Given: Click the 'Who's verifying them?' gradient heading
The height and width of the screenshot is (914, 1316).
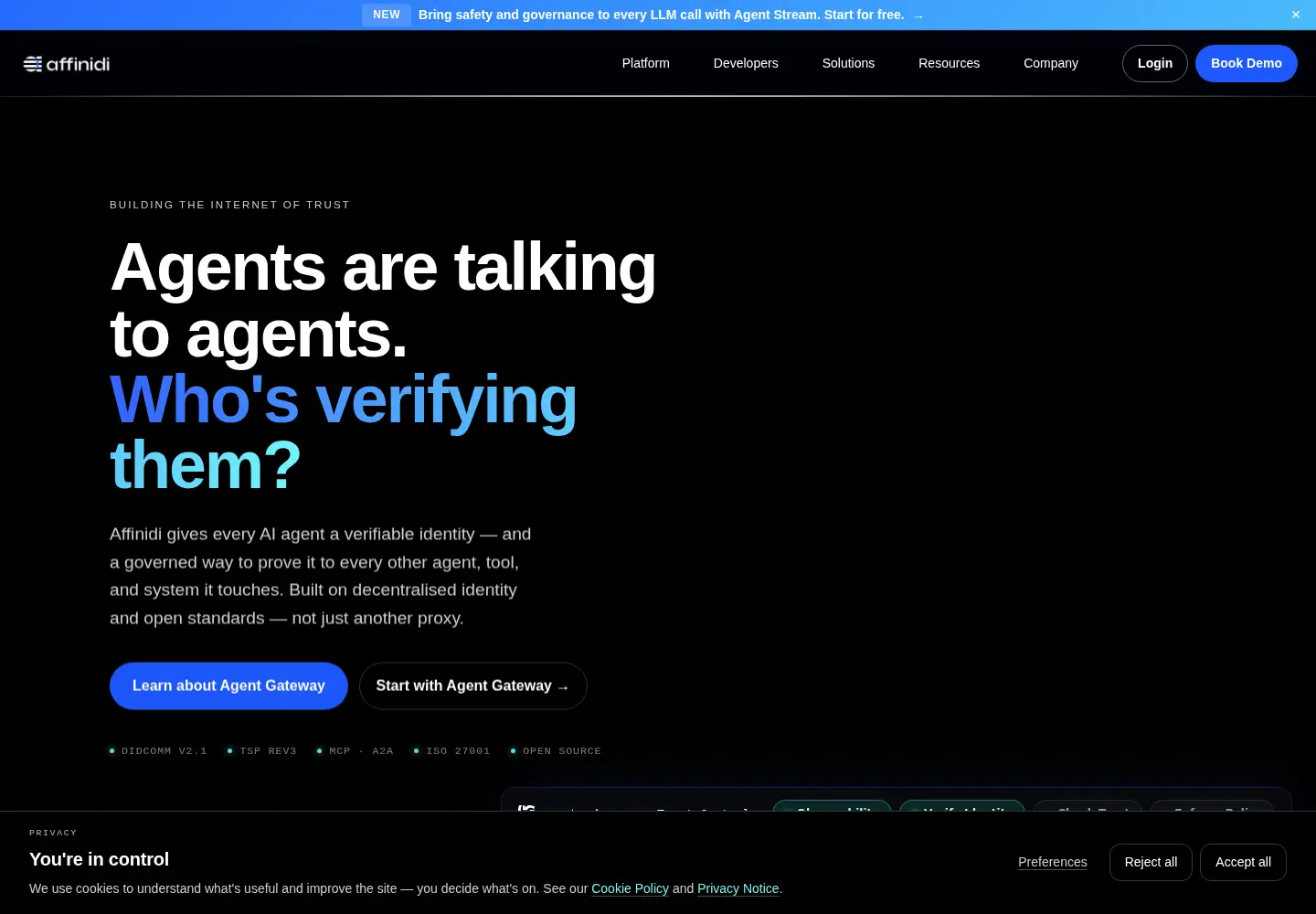Looking at the screenshot, I should 344,432.
